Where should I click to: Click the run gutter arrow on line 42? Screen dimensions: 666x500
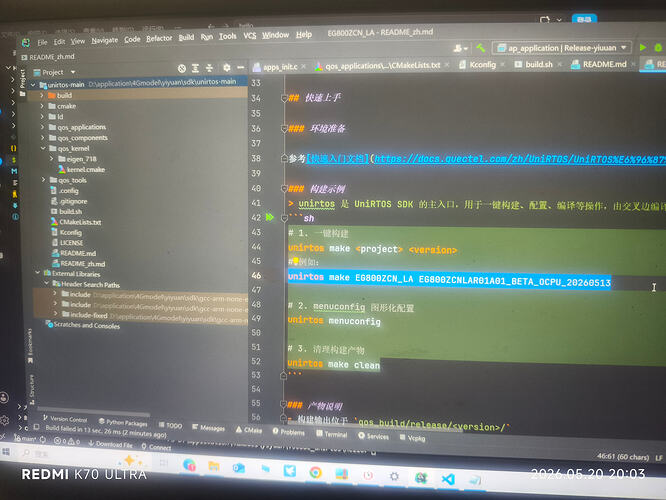click(270, 217)
